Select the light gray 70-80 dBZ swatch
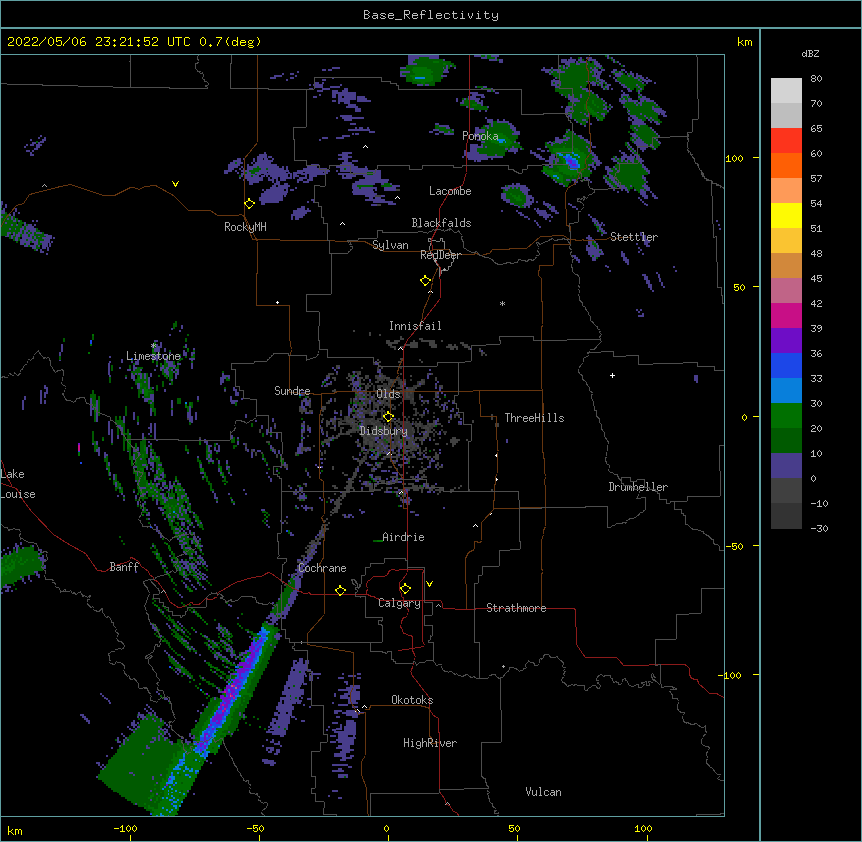Image resolution: width=862 pixels, height=842 pixels. point(786,91)
